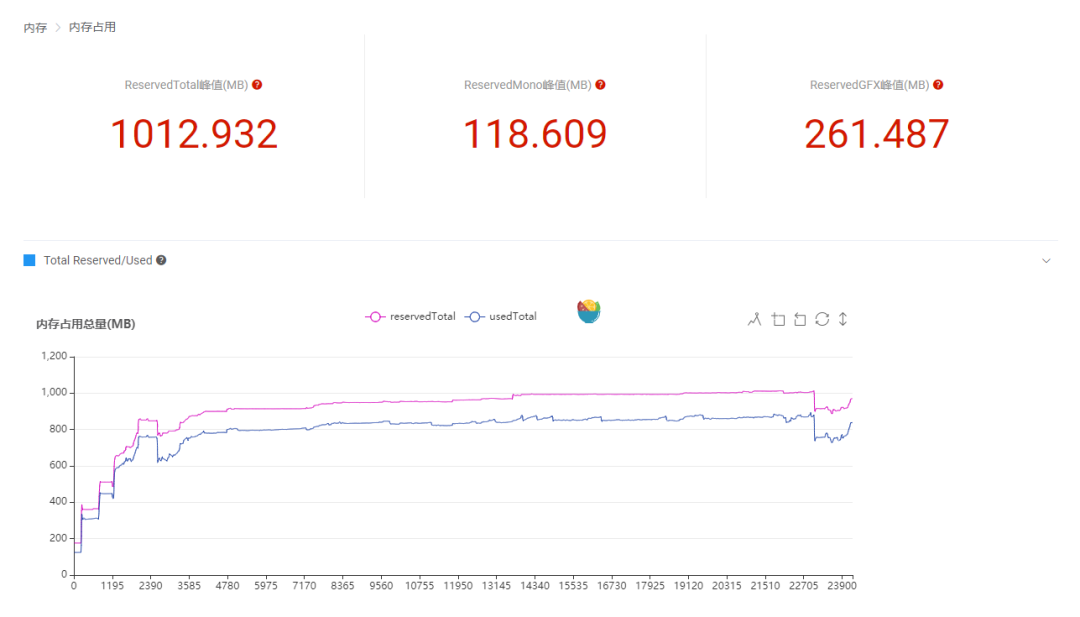This screenshot has height=617, width=1080.
Task: Click the 1,000 y-axis label
Action: click(x=54, y=393)
